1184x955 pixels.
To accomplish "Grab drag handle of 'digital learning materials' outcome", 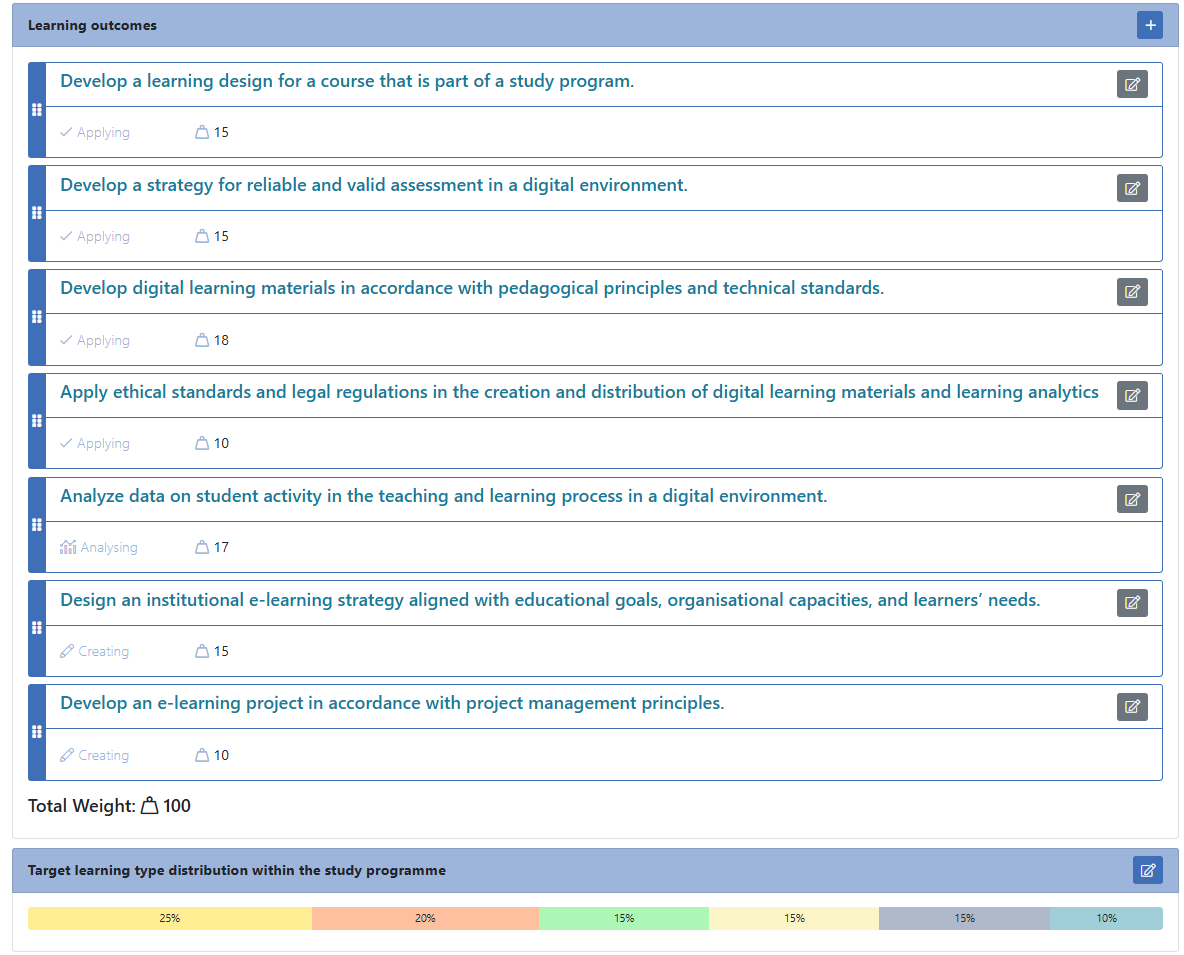I will tap(36, 317).
